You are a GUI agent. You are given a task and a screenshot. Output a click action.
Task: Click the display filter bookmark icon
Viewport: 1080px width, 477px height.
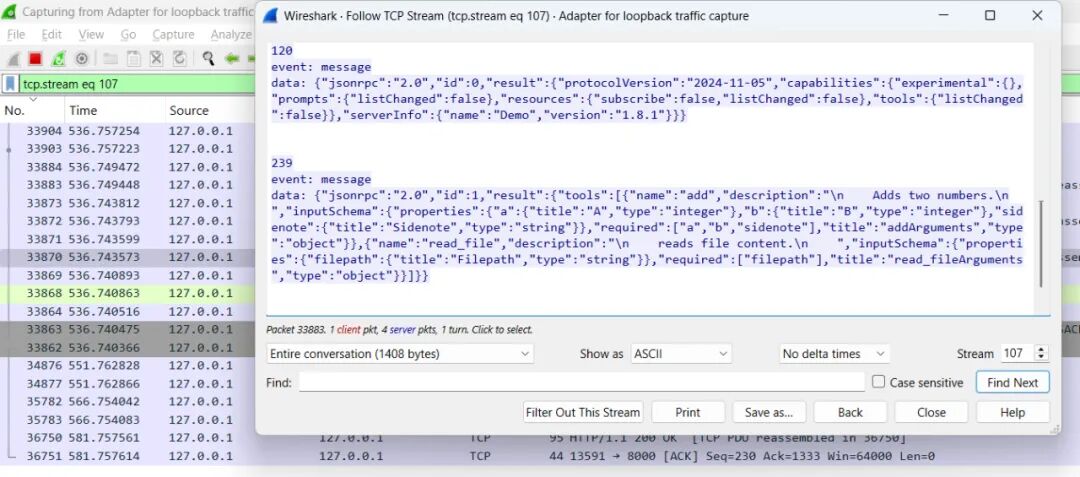click(10, 84)
